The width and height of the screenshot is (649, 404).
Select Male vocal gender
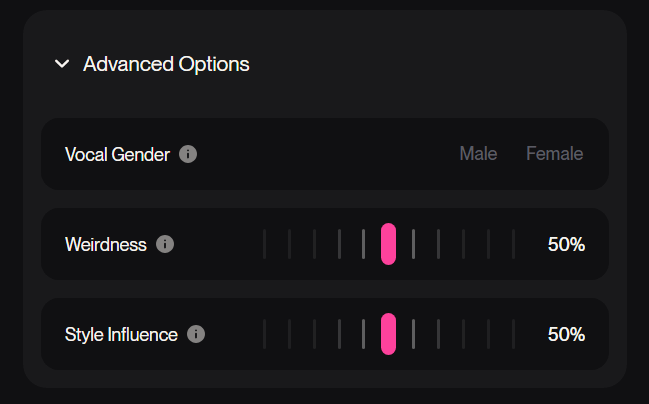(478, 154)
